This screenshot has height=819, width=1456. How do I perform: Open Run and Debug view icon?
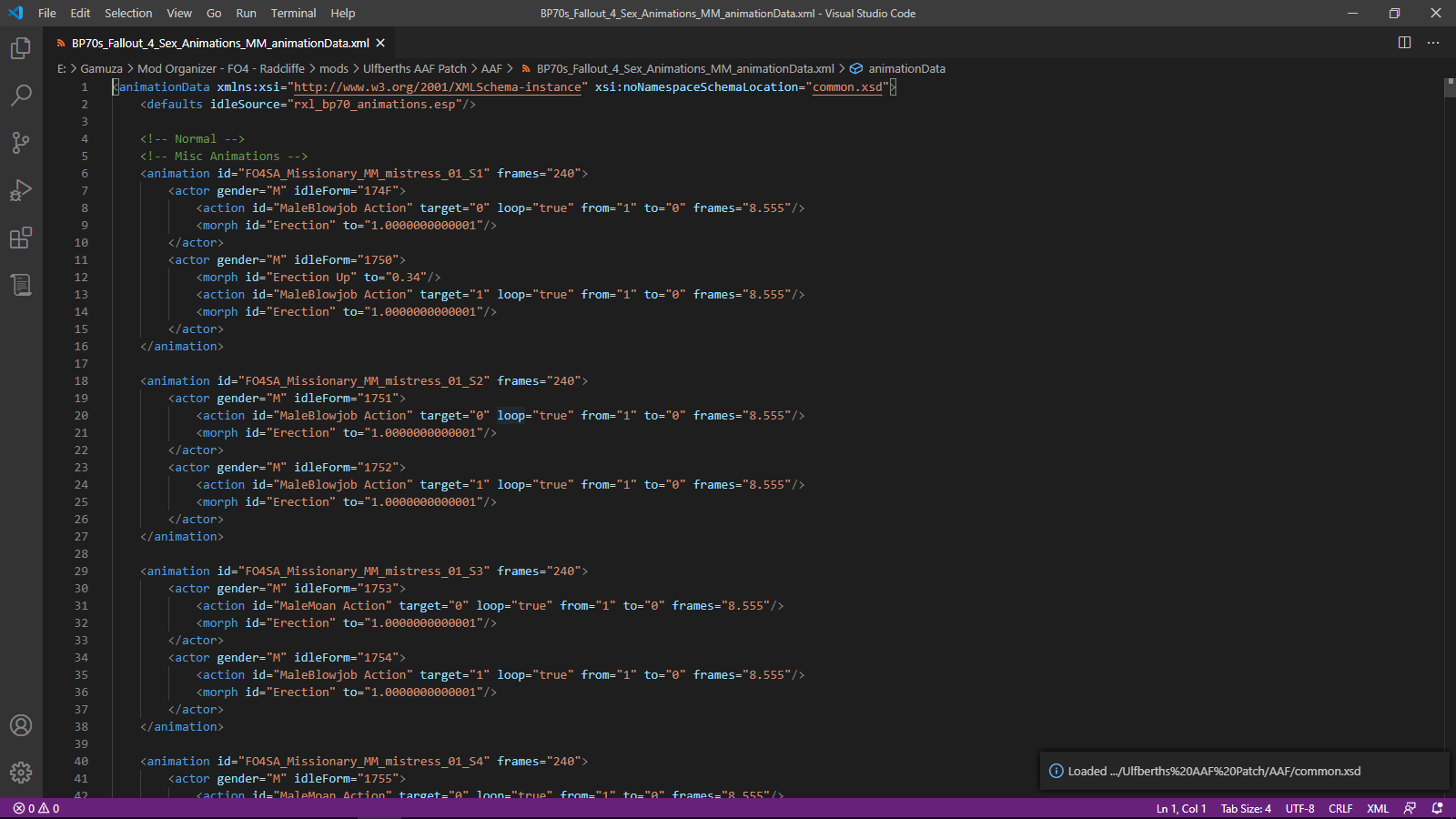21,190
